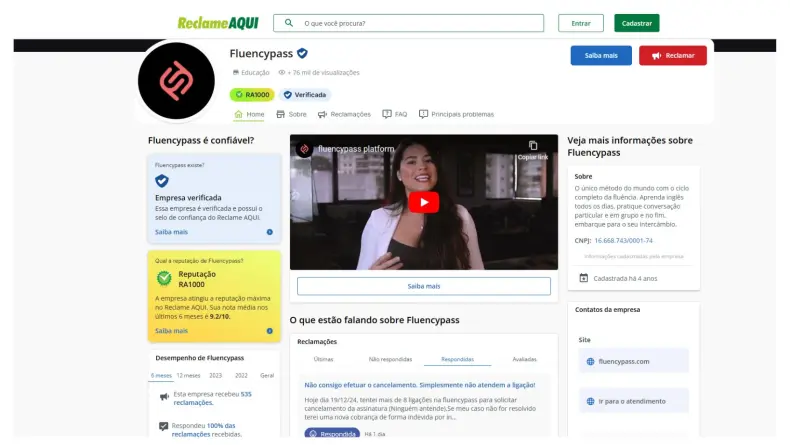This screenshot has height=445, width=790.
Task: Select the Home tab
Action: tap(249, 114)
